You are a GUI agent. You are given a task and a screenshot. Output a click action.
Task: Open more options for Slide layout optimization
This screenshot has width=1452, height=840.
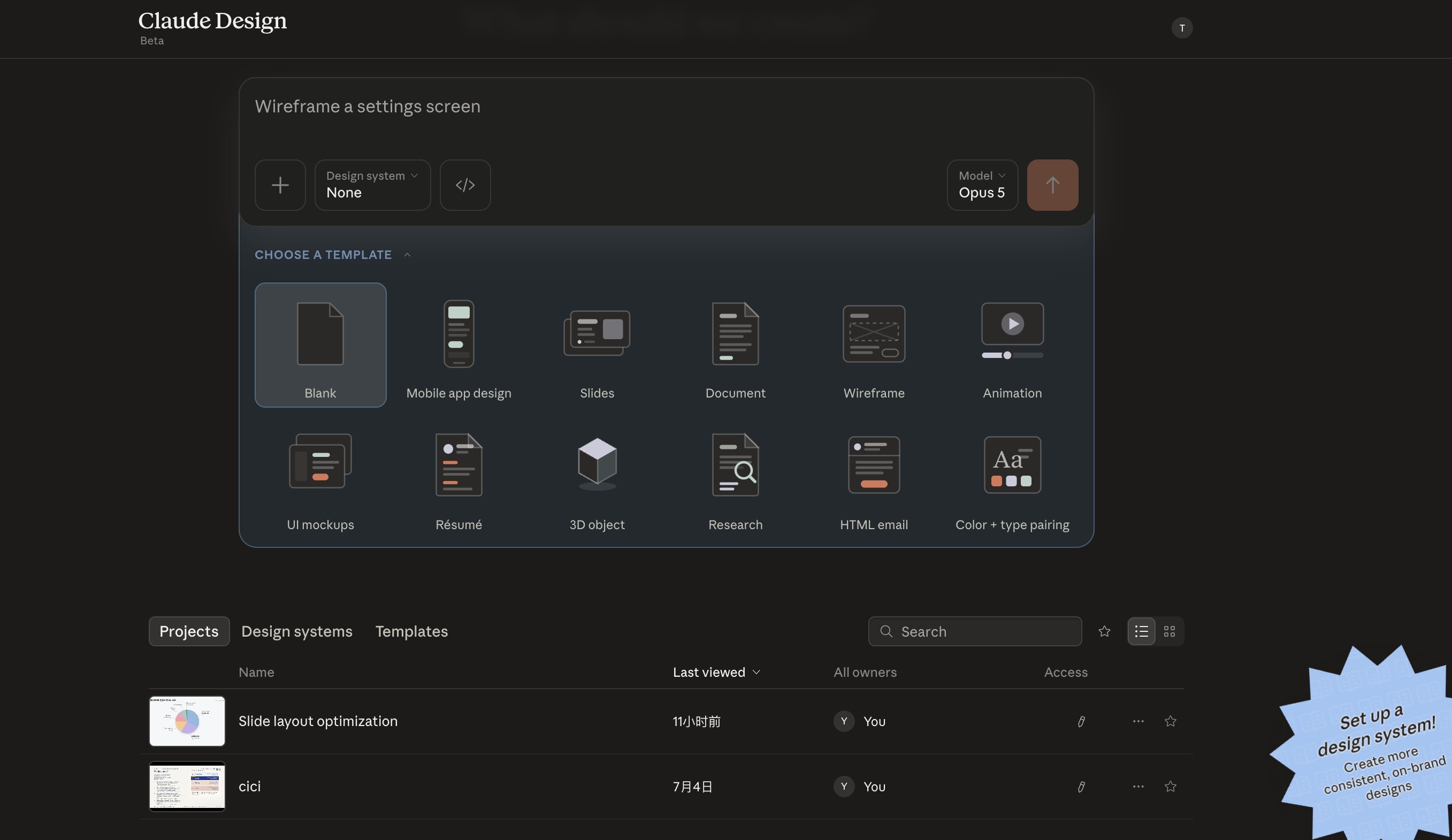(1138, 721)
